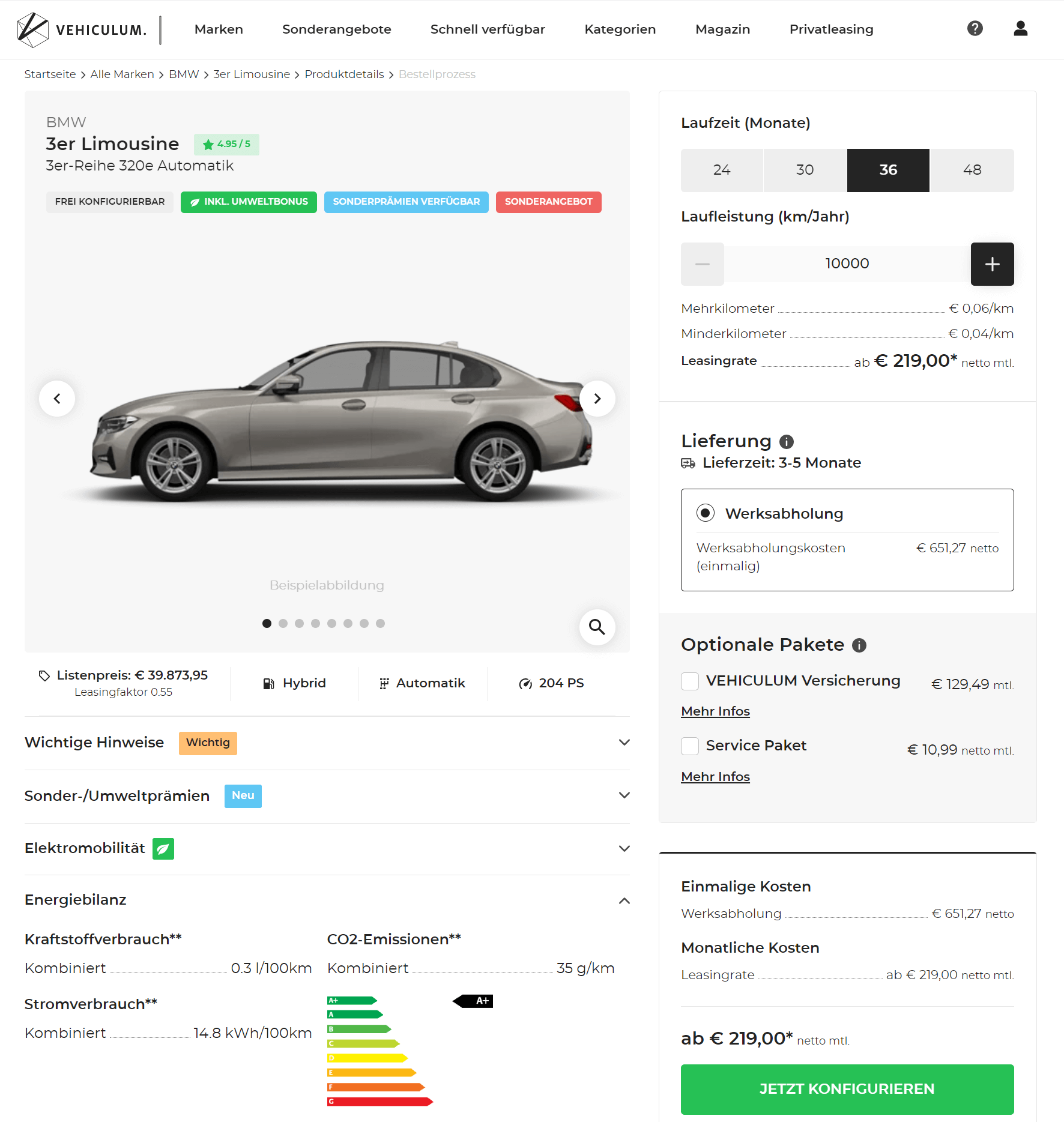
Task: Click the price tag icon near Listenpreis
Action: (x=44, y=675)
